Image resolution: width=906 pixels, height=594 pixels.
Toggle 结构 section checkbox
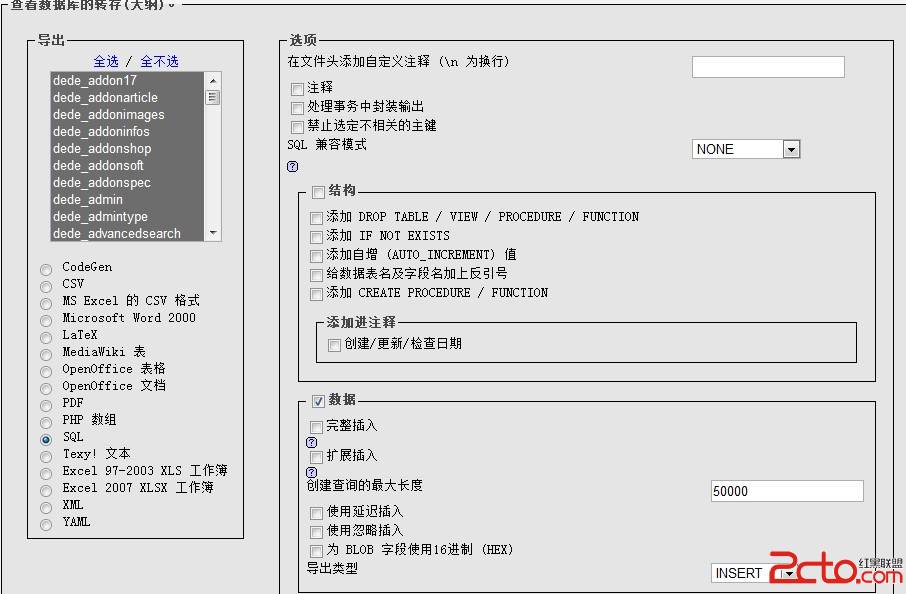click(318, 192)
